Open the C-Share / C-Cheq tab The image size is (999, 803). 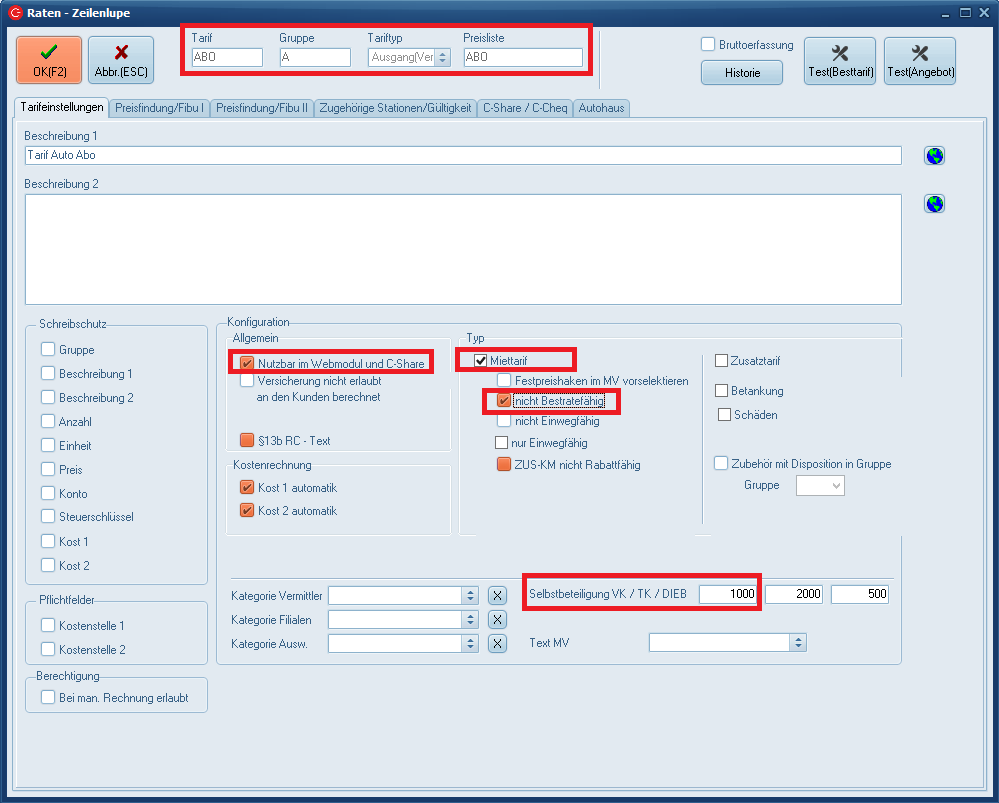pos(525,108)
